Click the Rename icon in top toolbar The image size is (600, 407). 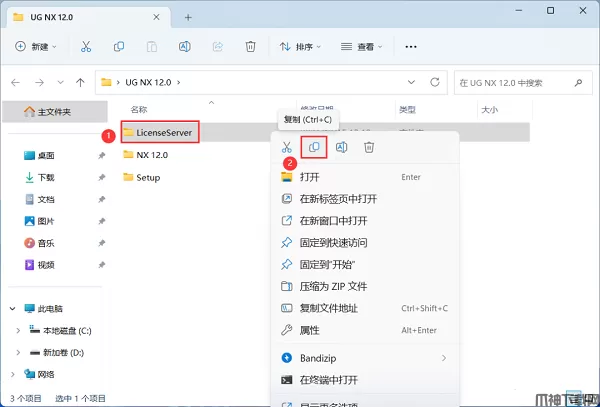coord(185,47)
